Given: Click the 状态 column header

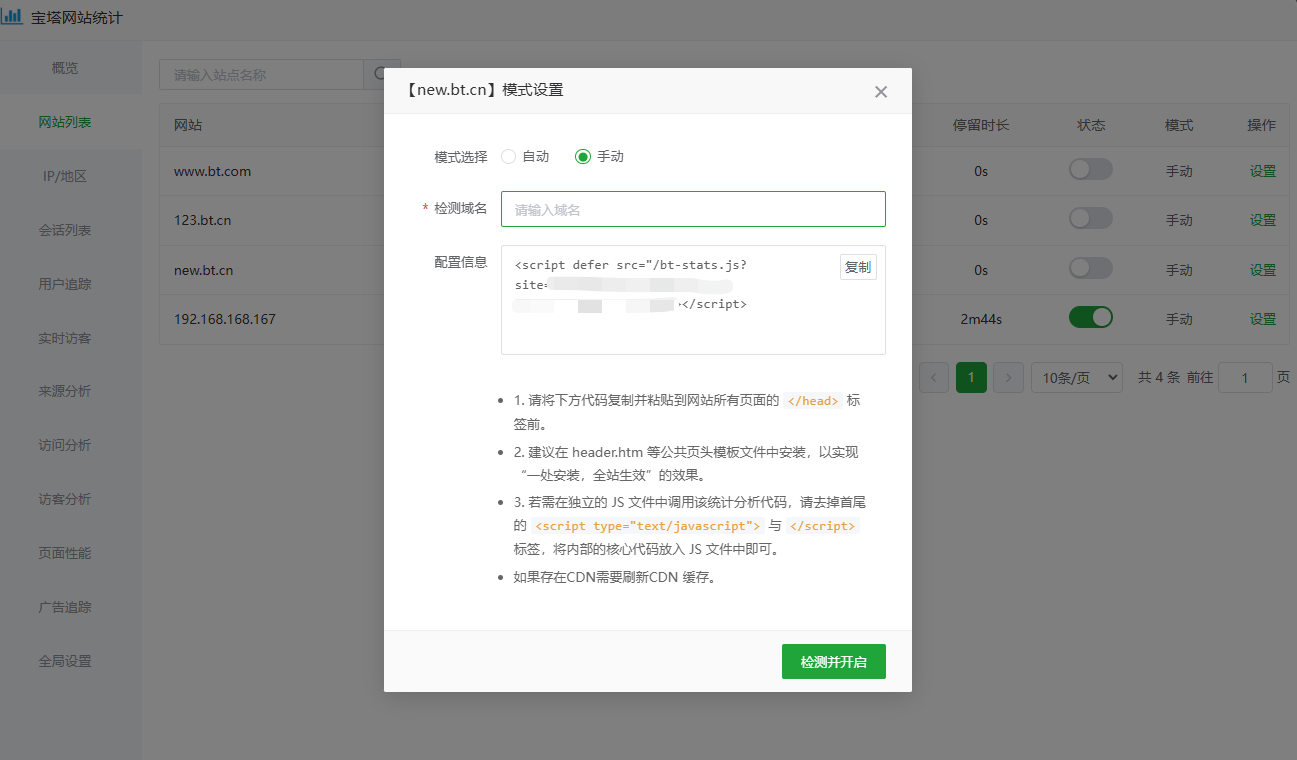Looking at the screenshot, I should click(1091, 125).
